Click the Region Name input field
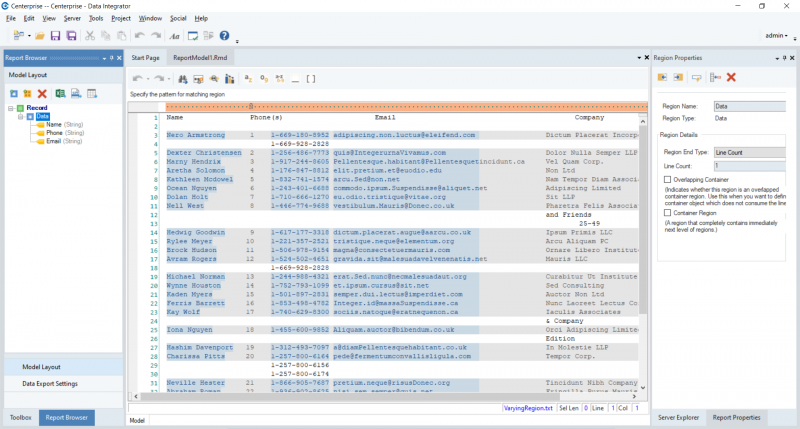 coord(750,105)
